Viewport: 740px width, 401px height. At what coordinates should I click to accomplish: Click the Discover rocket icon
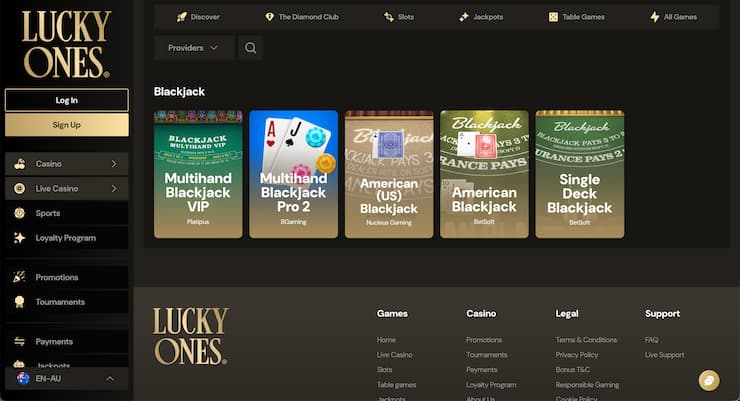[182, 17]
